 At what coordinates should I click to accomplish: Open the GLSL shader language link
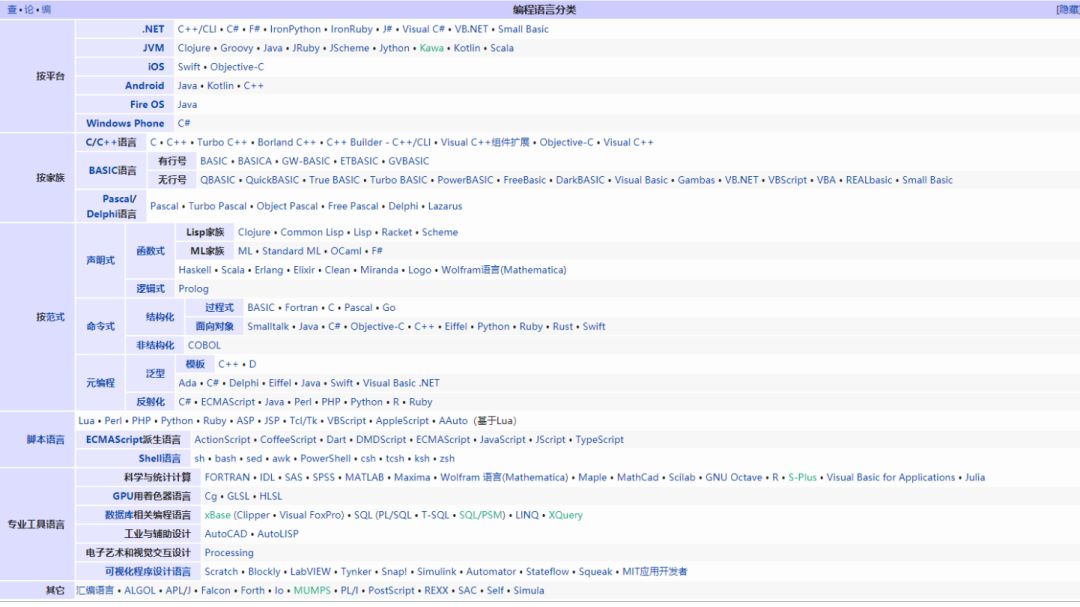(238, 496)
